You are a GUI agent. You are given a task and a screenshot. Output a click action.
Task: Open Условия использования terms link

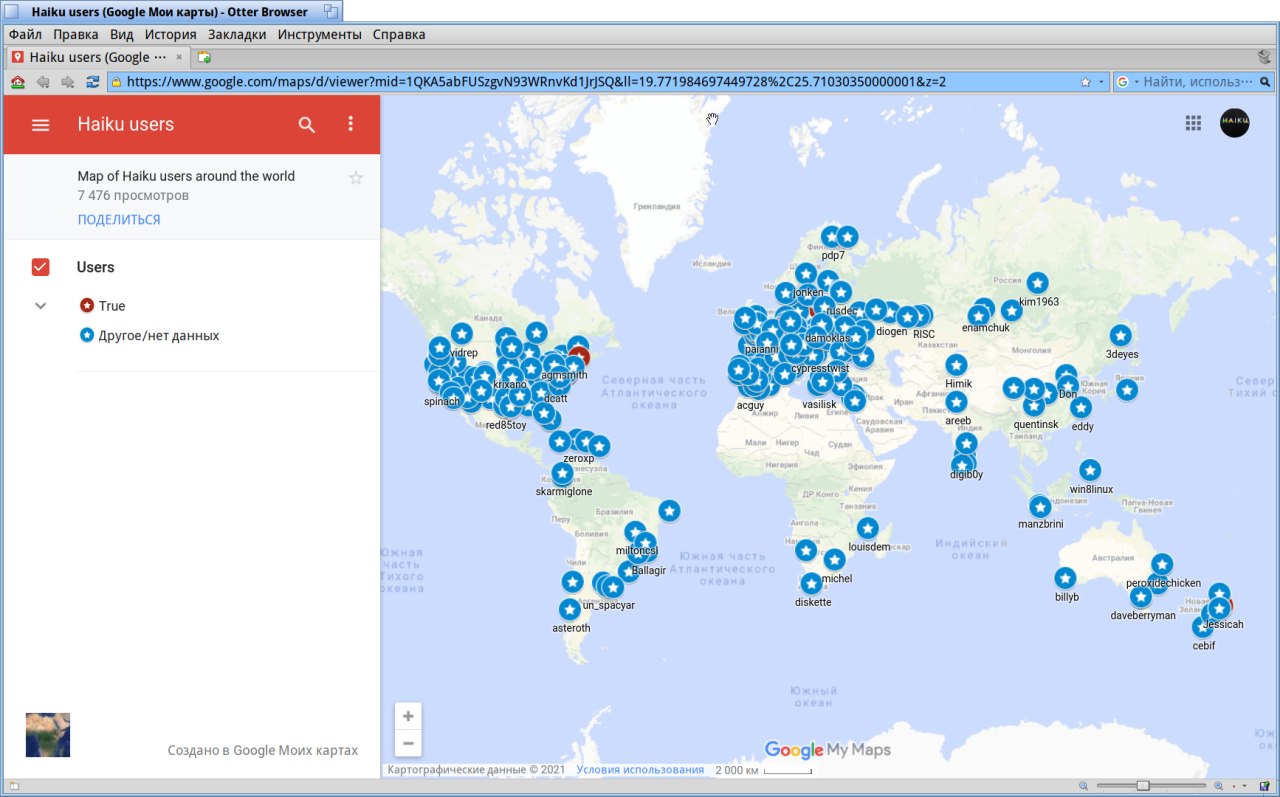click(640, 770)
